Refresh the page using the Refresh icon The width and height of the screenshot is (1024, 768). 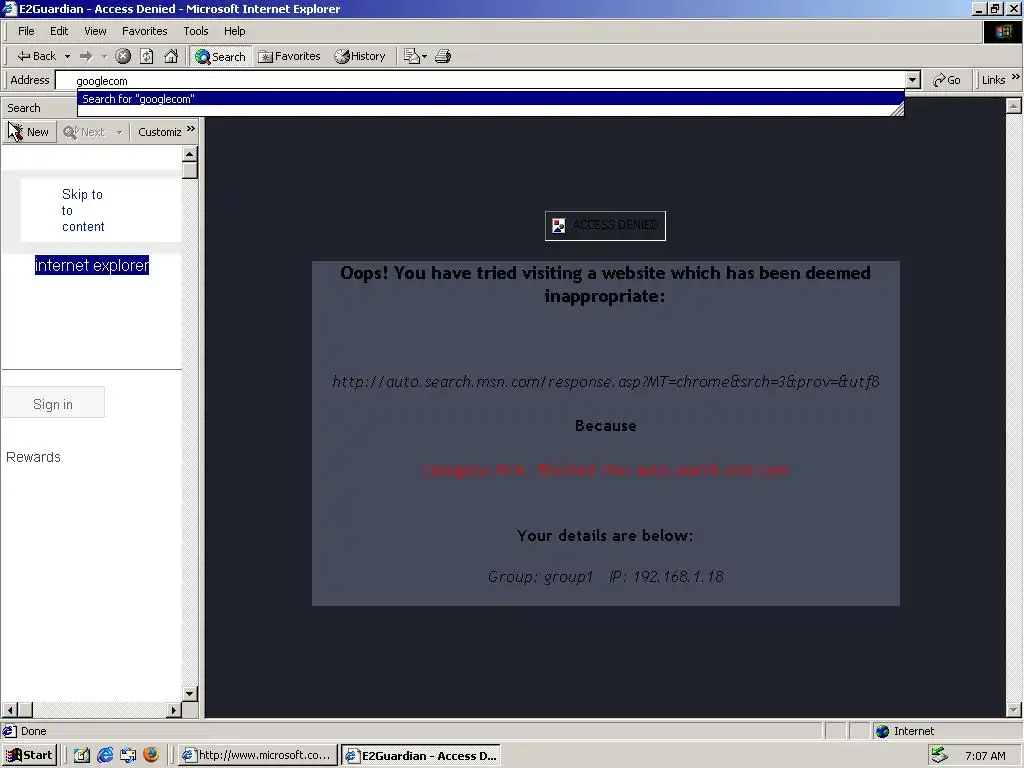[x=147, y=56]
